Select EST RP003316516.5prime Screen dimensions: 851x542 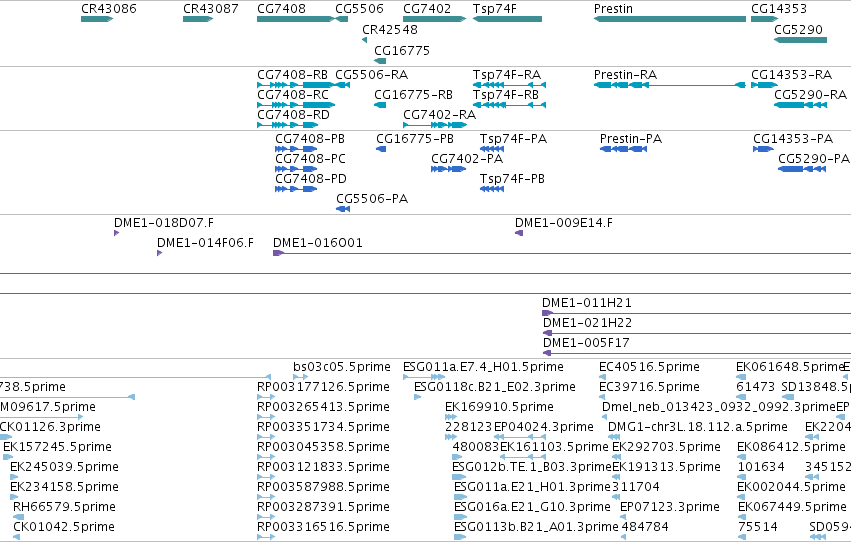pyautogui.click(x=266, y=537)
